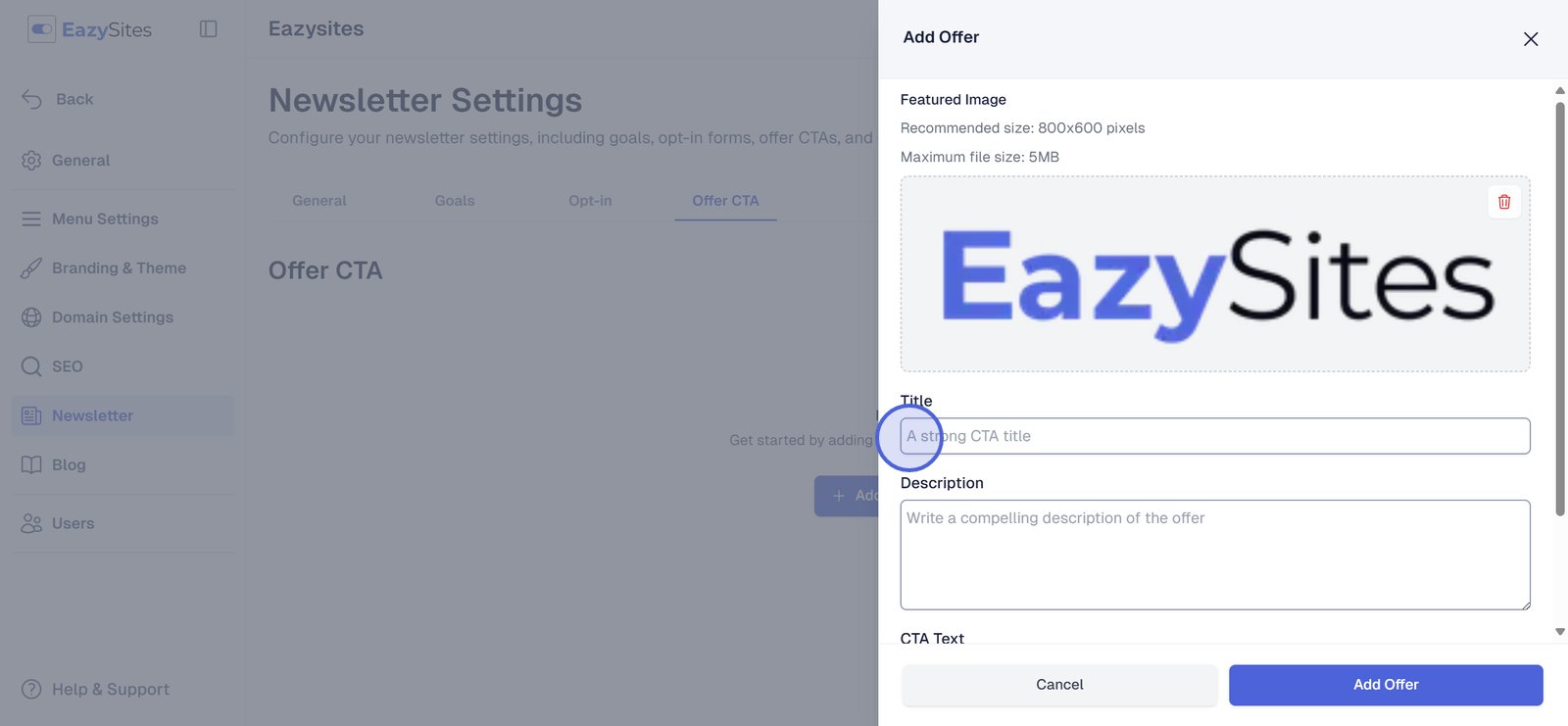Delete the featured image with trash icon
Image resolution: width=1568 pixels, height=726 pixels.
[x=1504, y=202]
